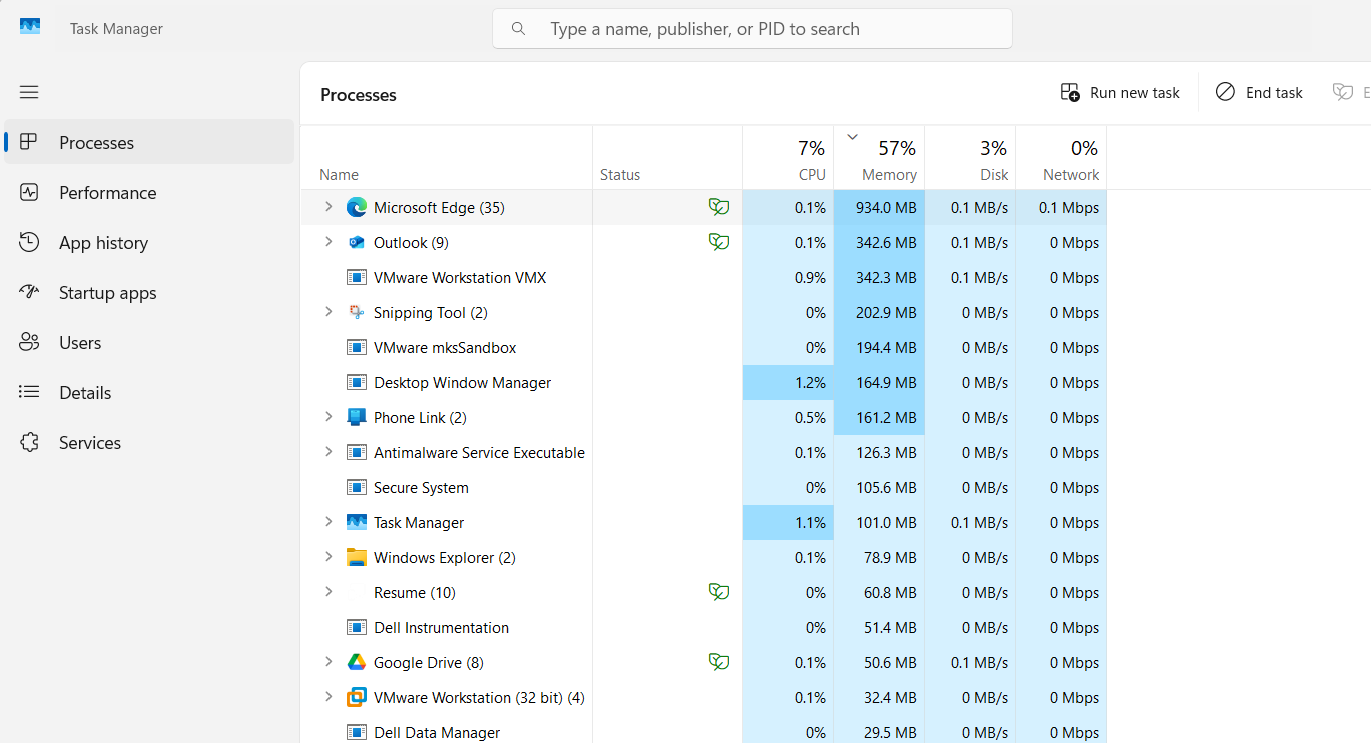Switch to the Details page
Screen dimensions: 1371x743
pyautogui.click(x=149, y=392)
